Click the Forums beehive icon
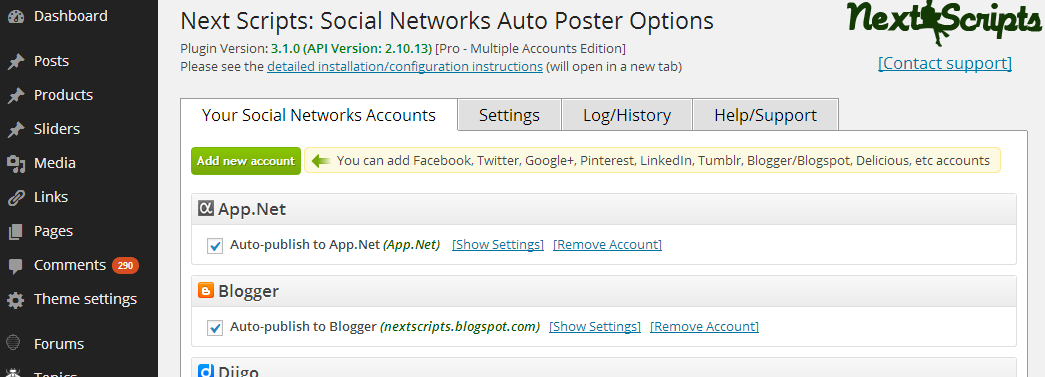Screen dimensions: 1045x377 point(14,344)
